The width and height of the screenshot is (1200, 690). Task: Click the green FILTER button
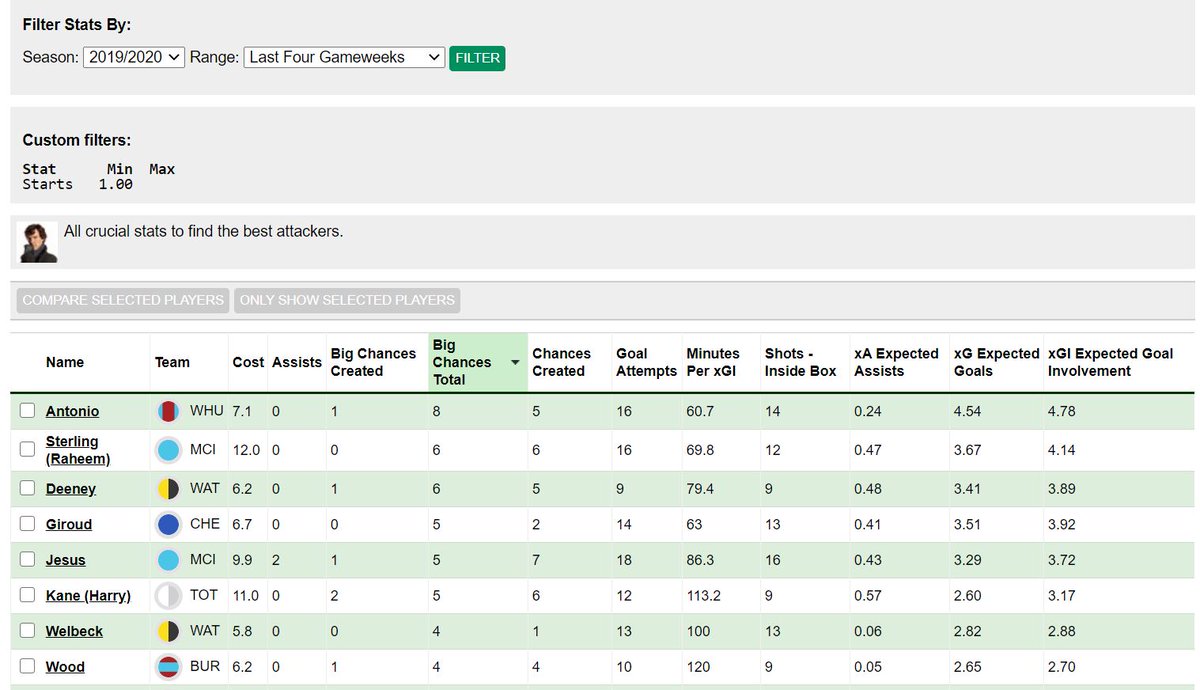coord(477,58)
